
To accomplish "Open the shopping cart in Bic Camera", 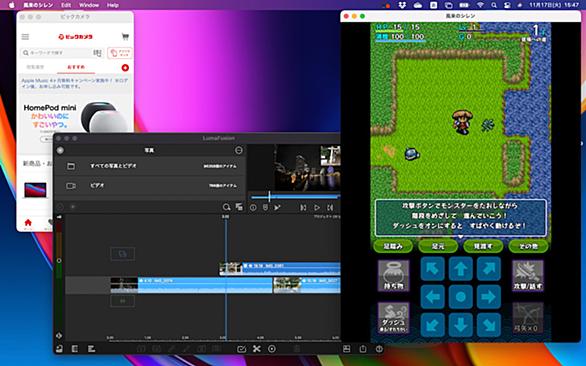I will point(125,37).
